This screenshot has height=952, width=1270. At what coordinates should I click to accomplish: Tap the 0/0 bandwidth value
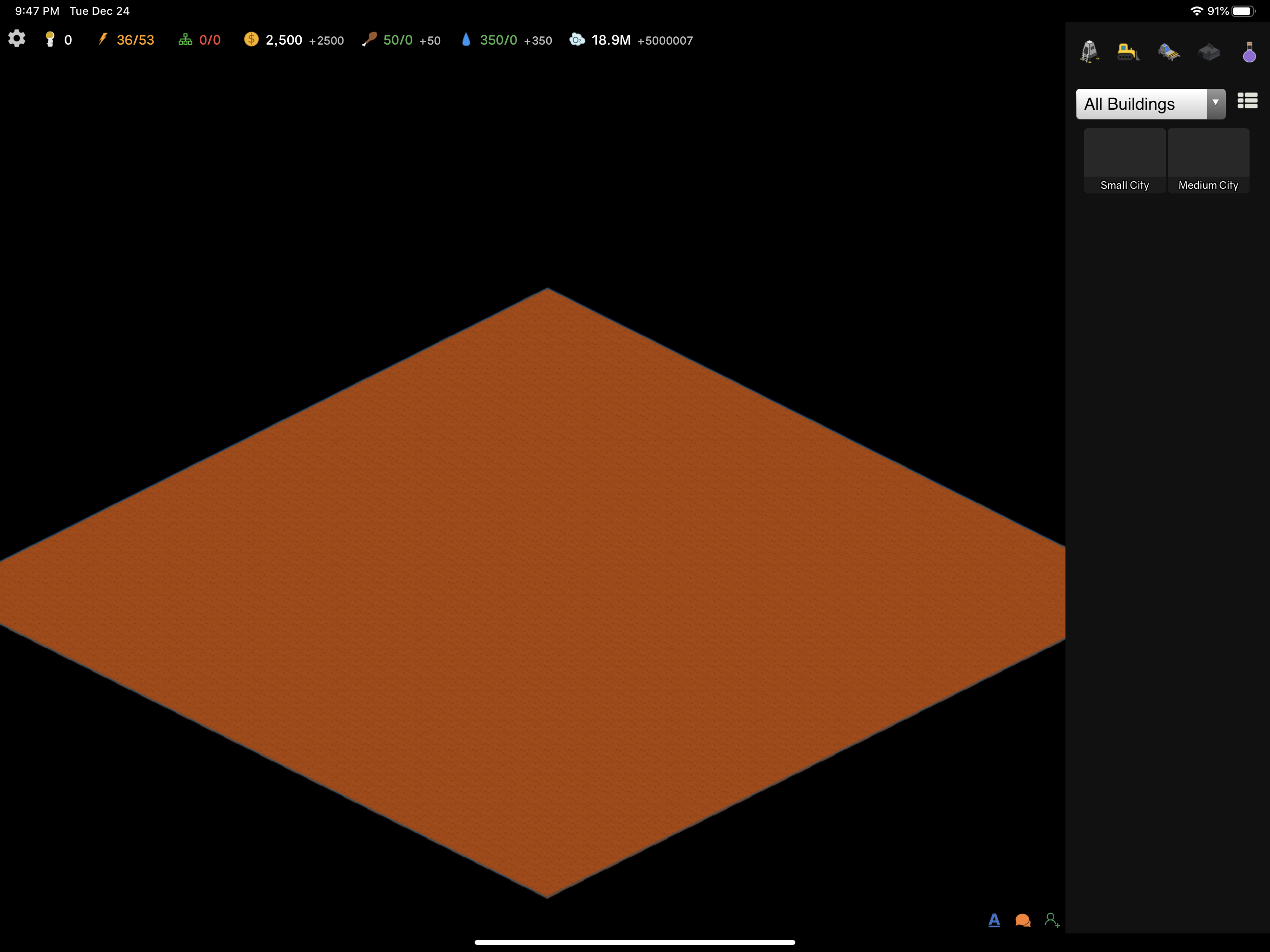[x=210, y=40]
